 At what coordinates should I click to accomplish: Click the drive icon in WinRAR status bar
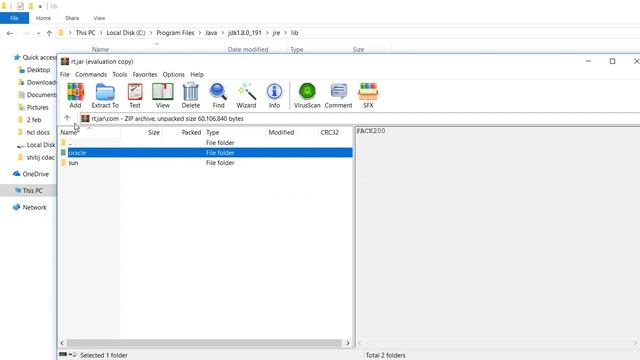pyautogui.click(x=63, y=355)
